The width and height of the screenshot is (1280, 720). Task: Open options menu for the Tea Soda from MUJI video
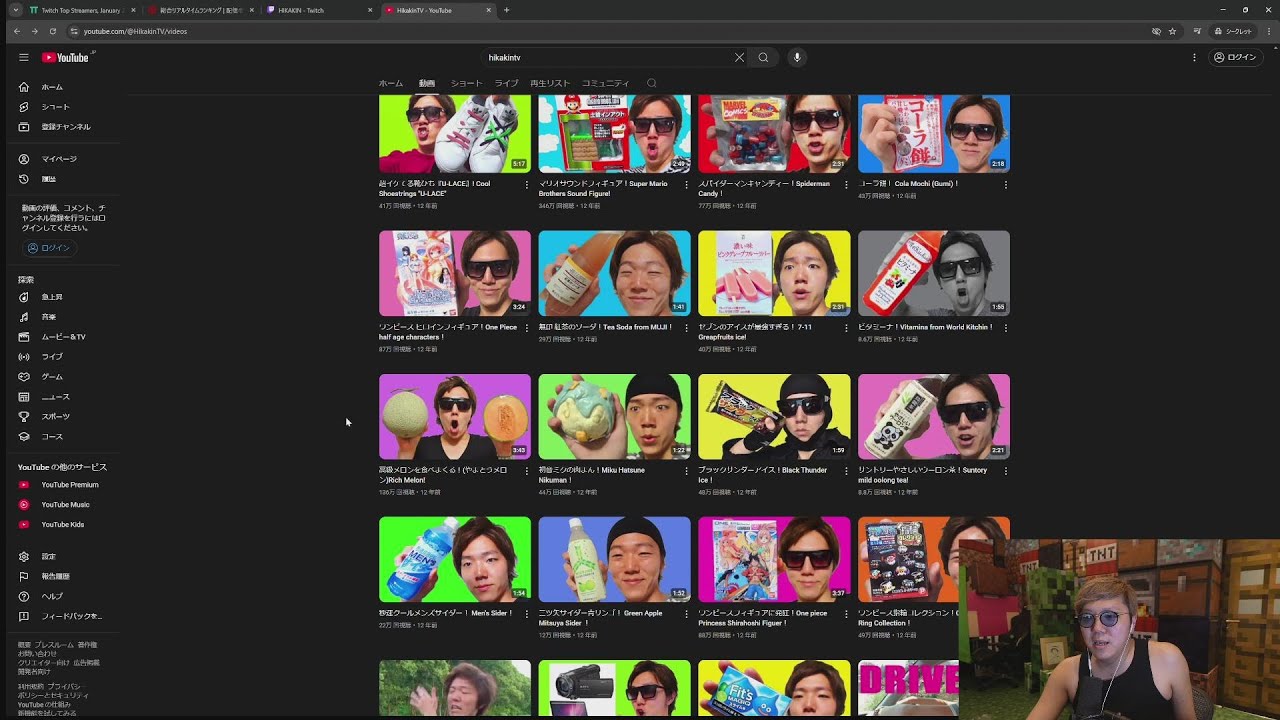coord(686,328)
